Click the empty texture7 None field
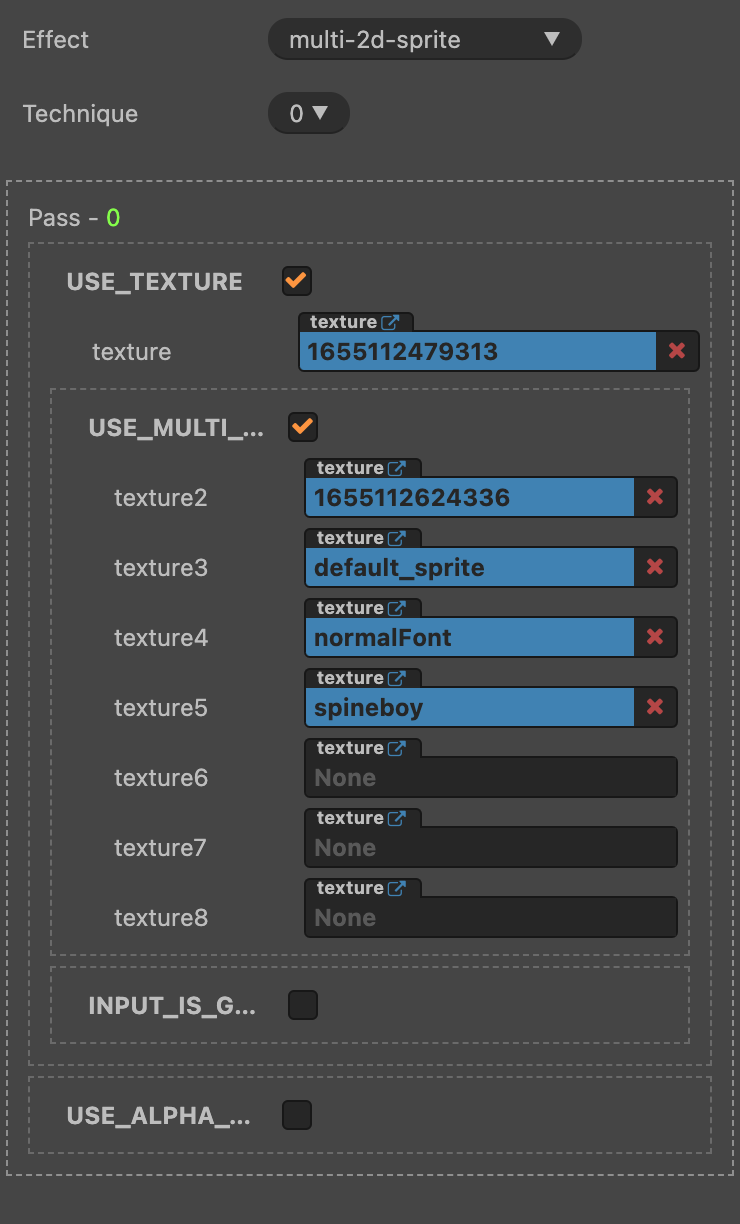This screenshot has width=740, height=1224. (491, 847)
